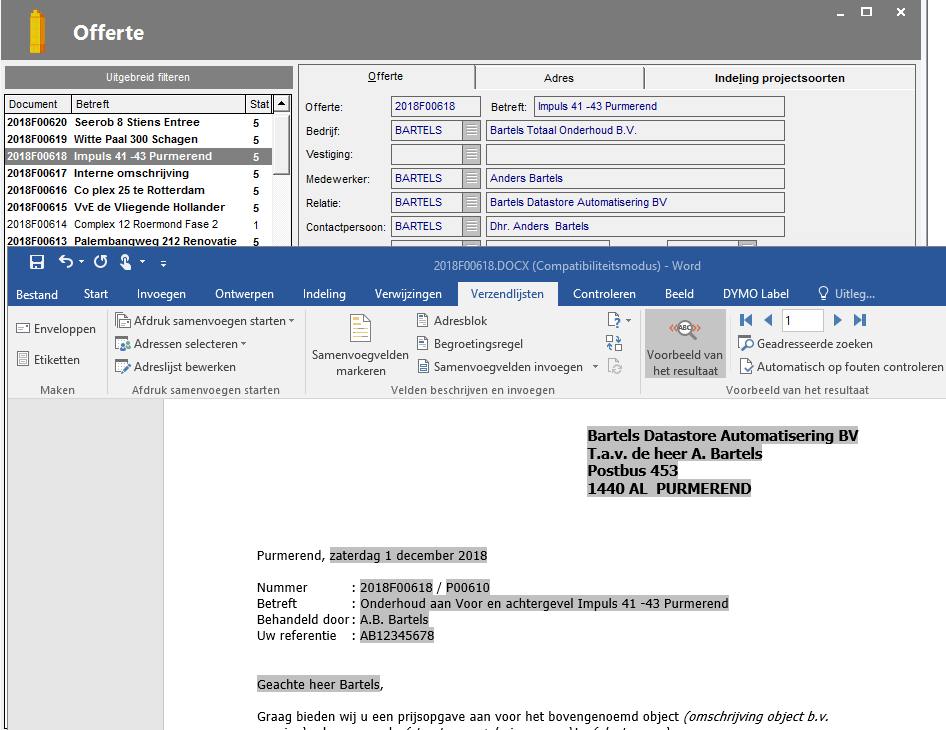
Task: Open the DYMO Label tab
Action: (x=755, y=294)
